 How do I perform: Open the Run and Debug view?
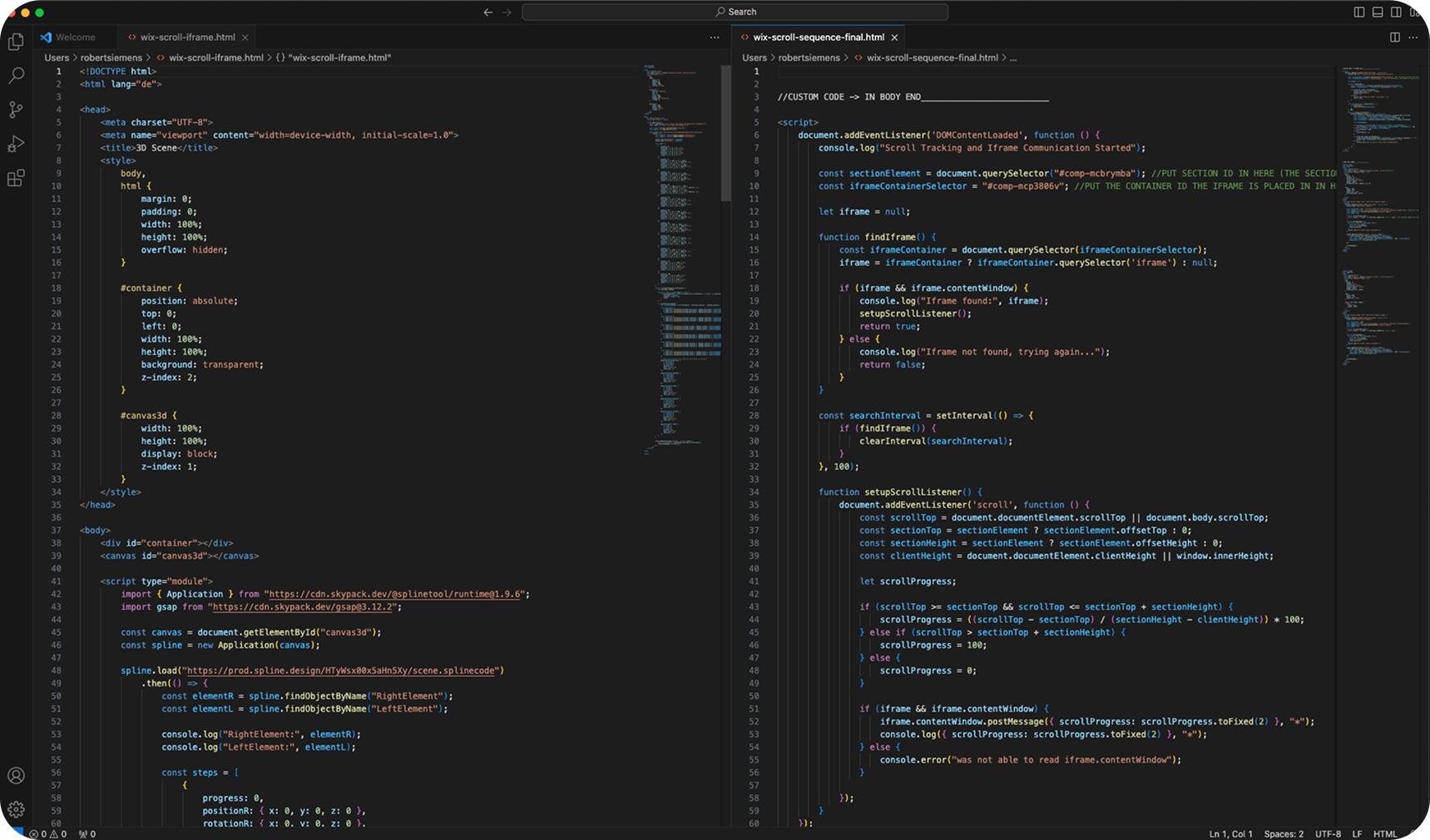pyautogui.click(x=16, y=144)
